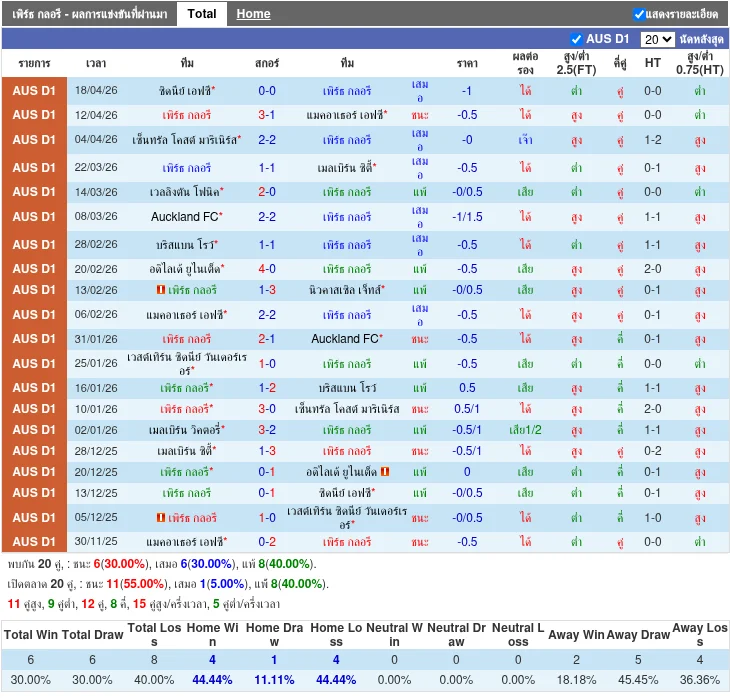Click the HT column header
This screenshot has width=730, height=698.
point(653,63)
